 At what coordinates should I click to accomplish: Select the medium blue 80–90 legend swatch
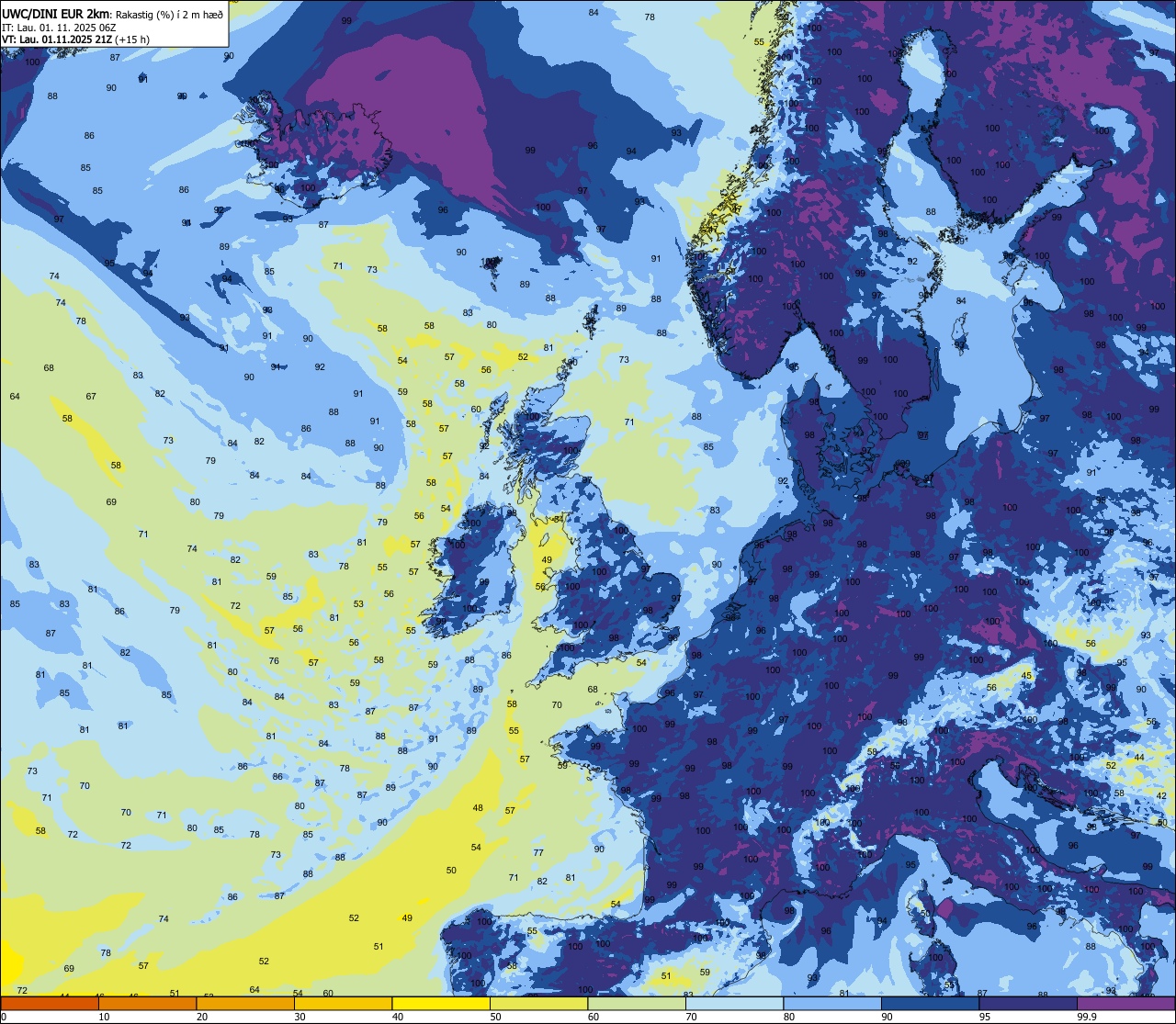pyautogui.click(x=832, y=1003)
